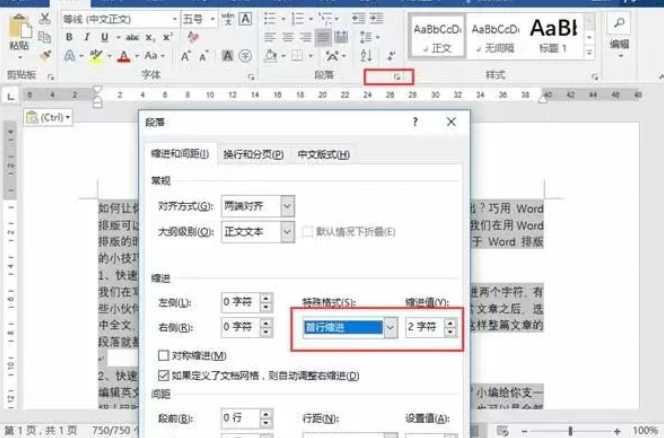Uncheck the auto-adjust right indent checkbox

163,375
